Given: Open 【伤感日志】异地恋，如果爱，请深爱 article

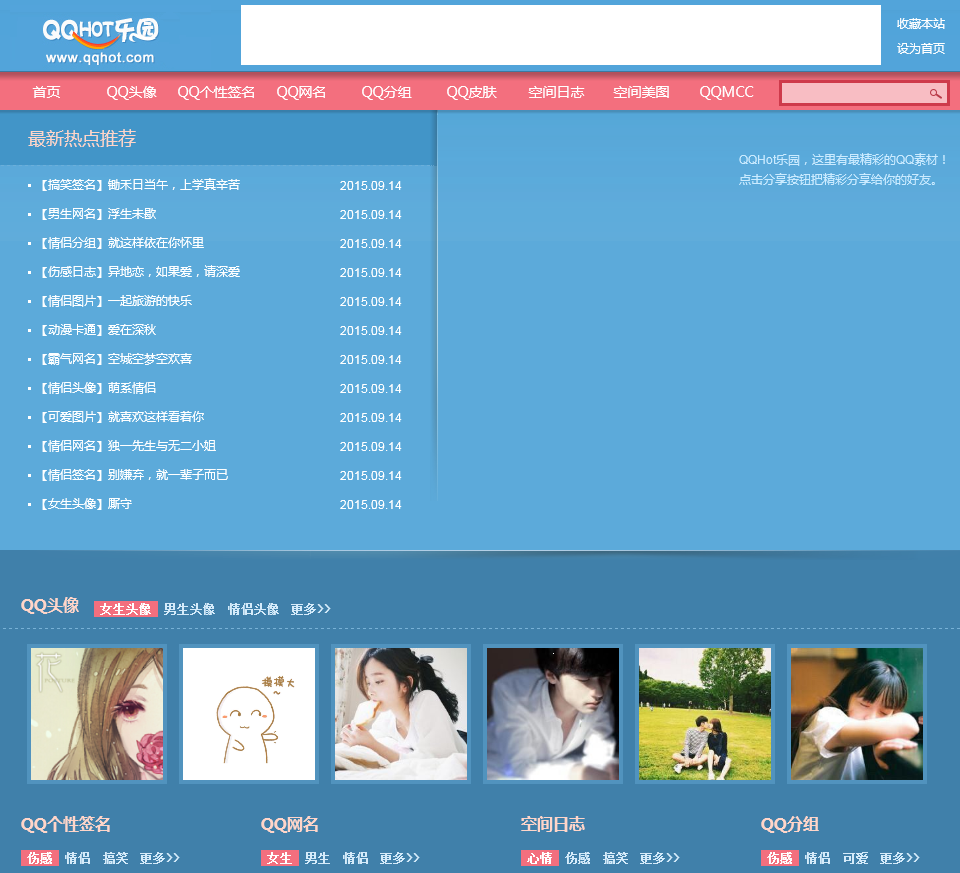Looking at the screenshot, I should (x=140, y=272).
